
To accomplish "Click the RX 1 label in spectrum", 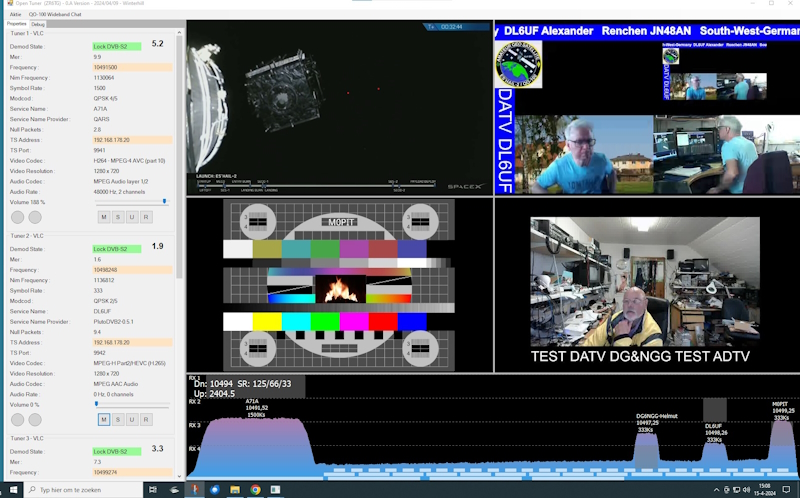I will [194, 378].
